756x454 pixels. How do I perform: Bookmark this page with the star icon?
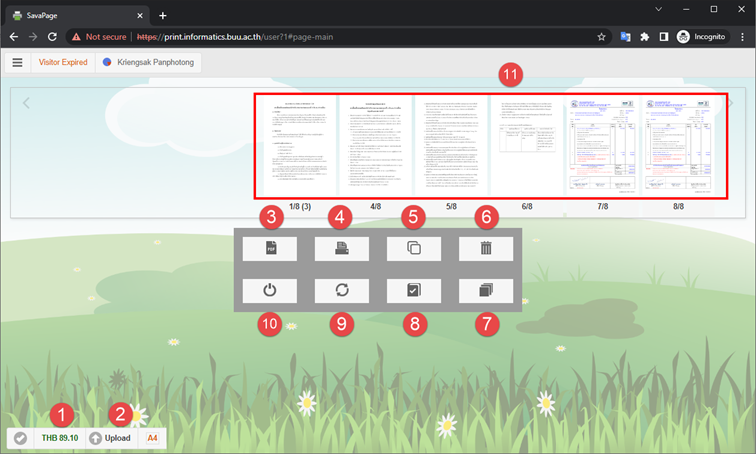pos(601,37)
